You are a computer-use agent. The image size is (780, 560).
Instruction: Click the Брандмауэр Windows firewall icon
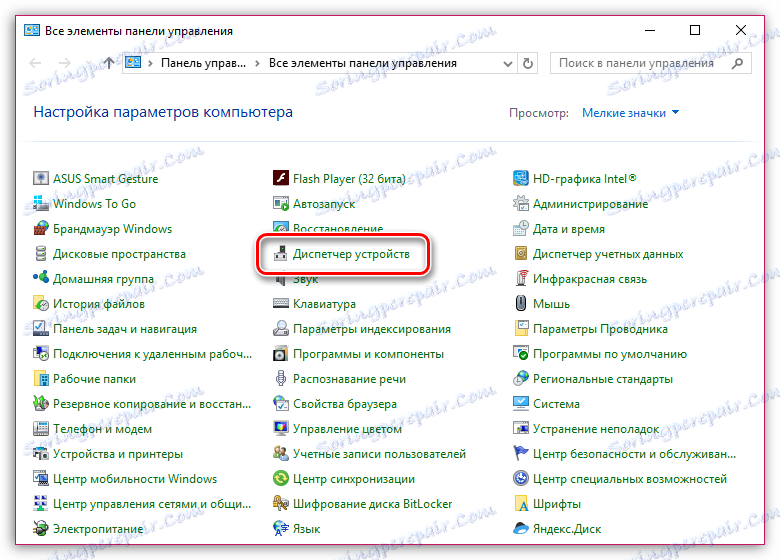[40, 229]
